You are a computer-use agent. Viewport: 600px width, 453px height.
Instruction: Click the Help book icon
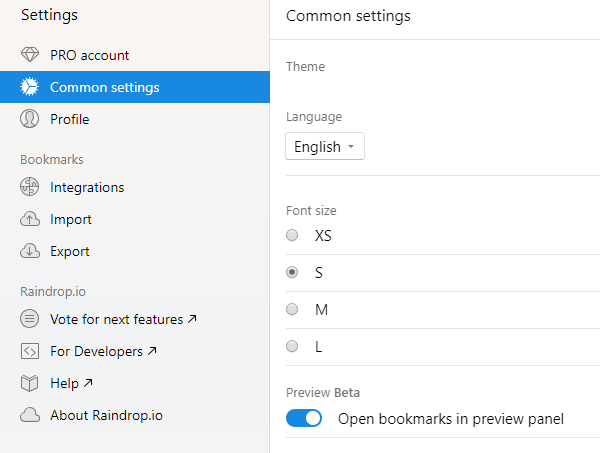(29, 383)
